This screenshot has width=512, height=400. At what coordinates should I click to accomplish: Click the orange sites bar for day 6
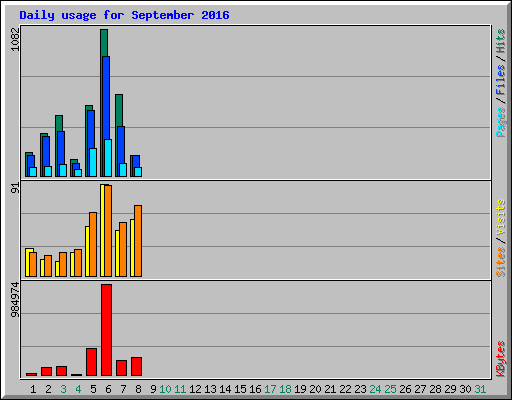click(x=108, y=231)
